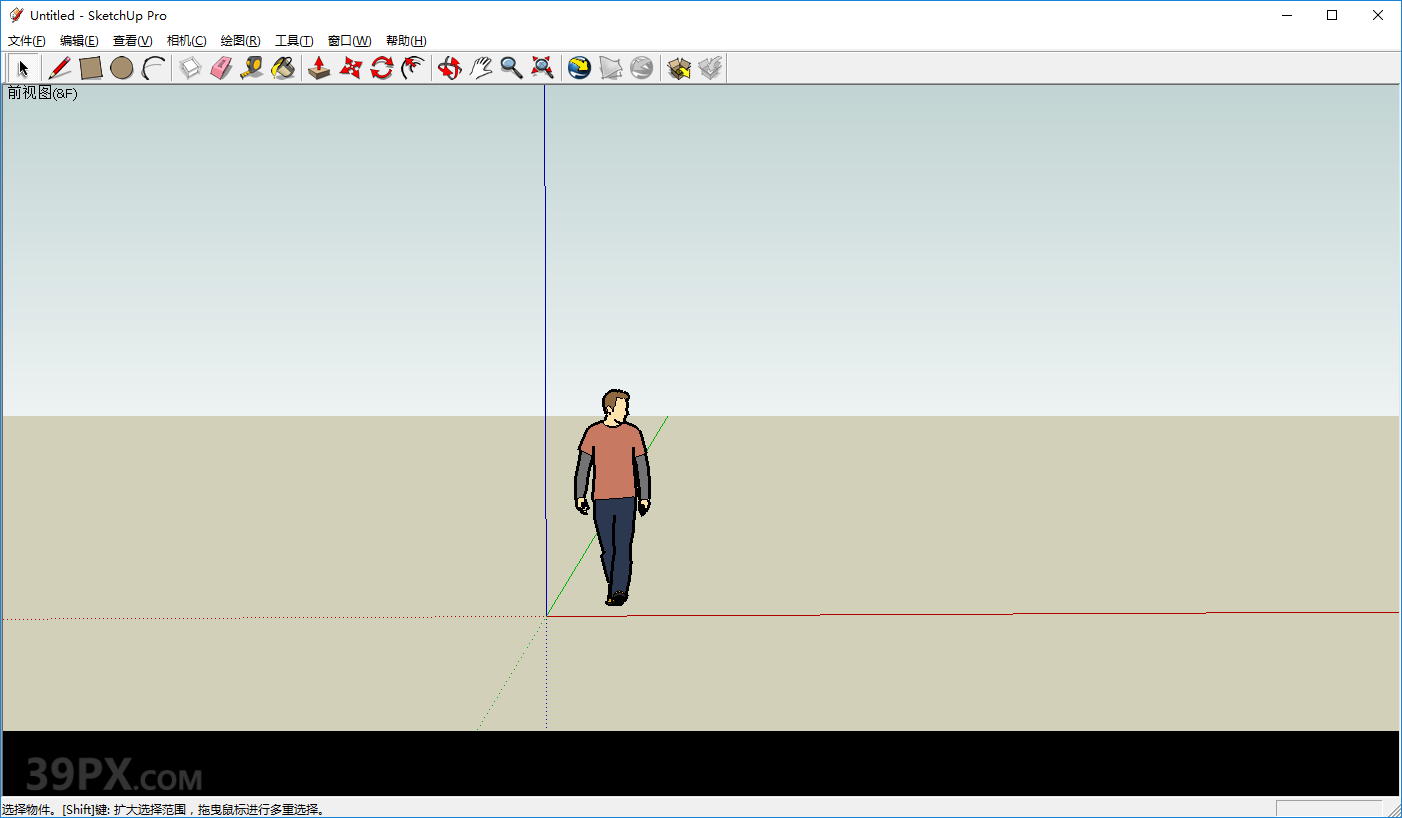Image resolution: width=1402 pixels, height=818 pixels.
Task: Activate the Rectangle drawing tool
Action: [x=90, y=67]
